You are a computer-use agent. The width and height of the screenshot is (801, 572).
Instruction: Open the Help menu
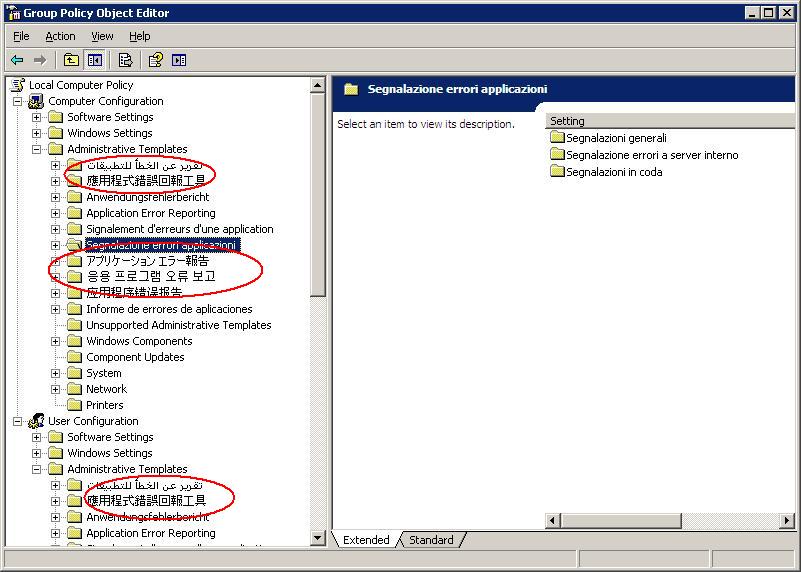[139, 36]
